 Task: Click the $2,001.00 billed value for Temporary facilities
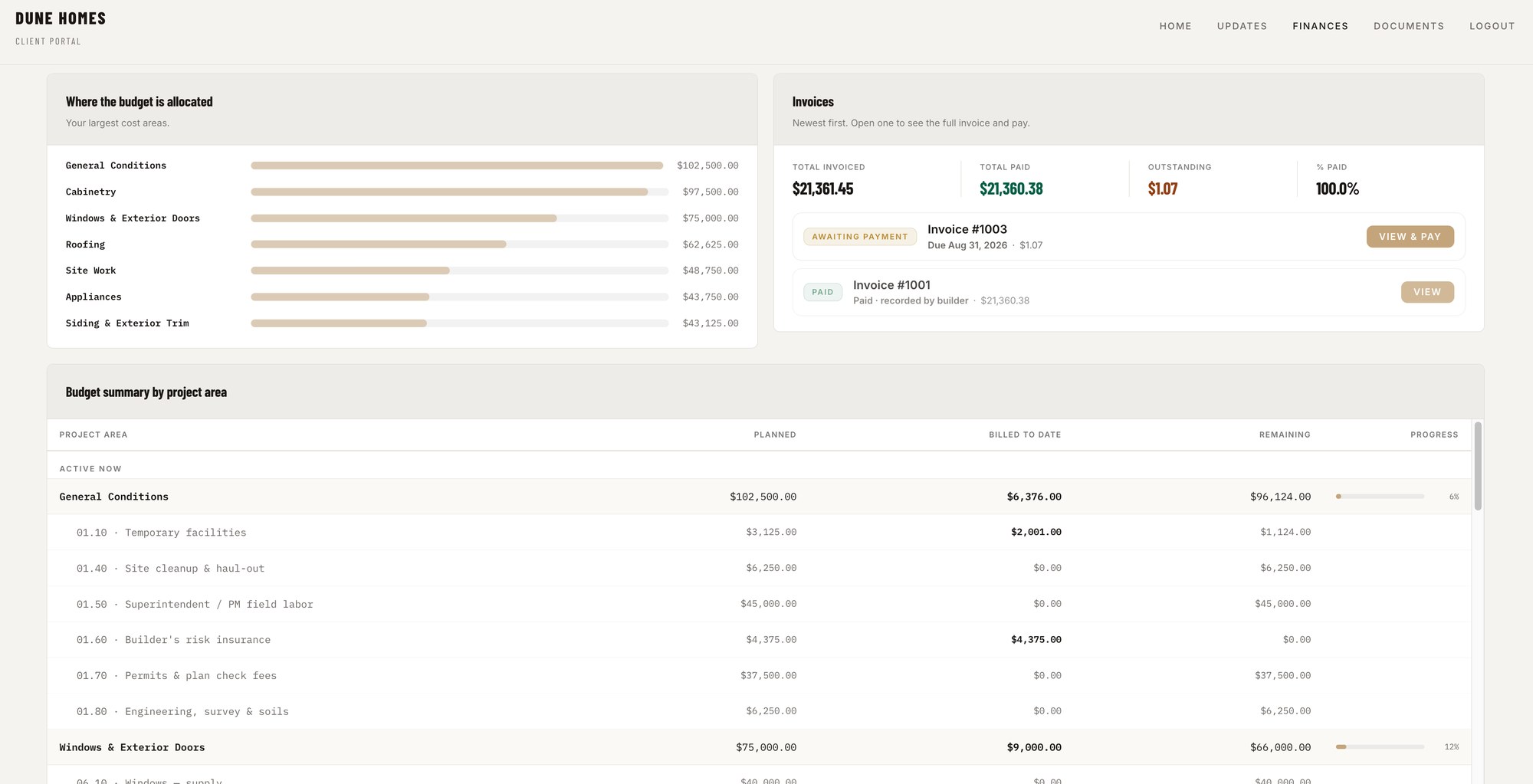pos(1036,532)
